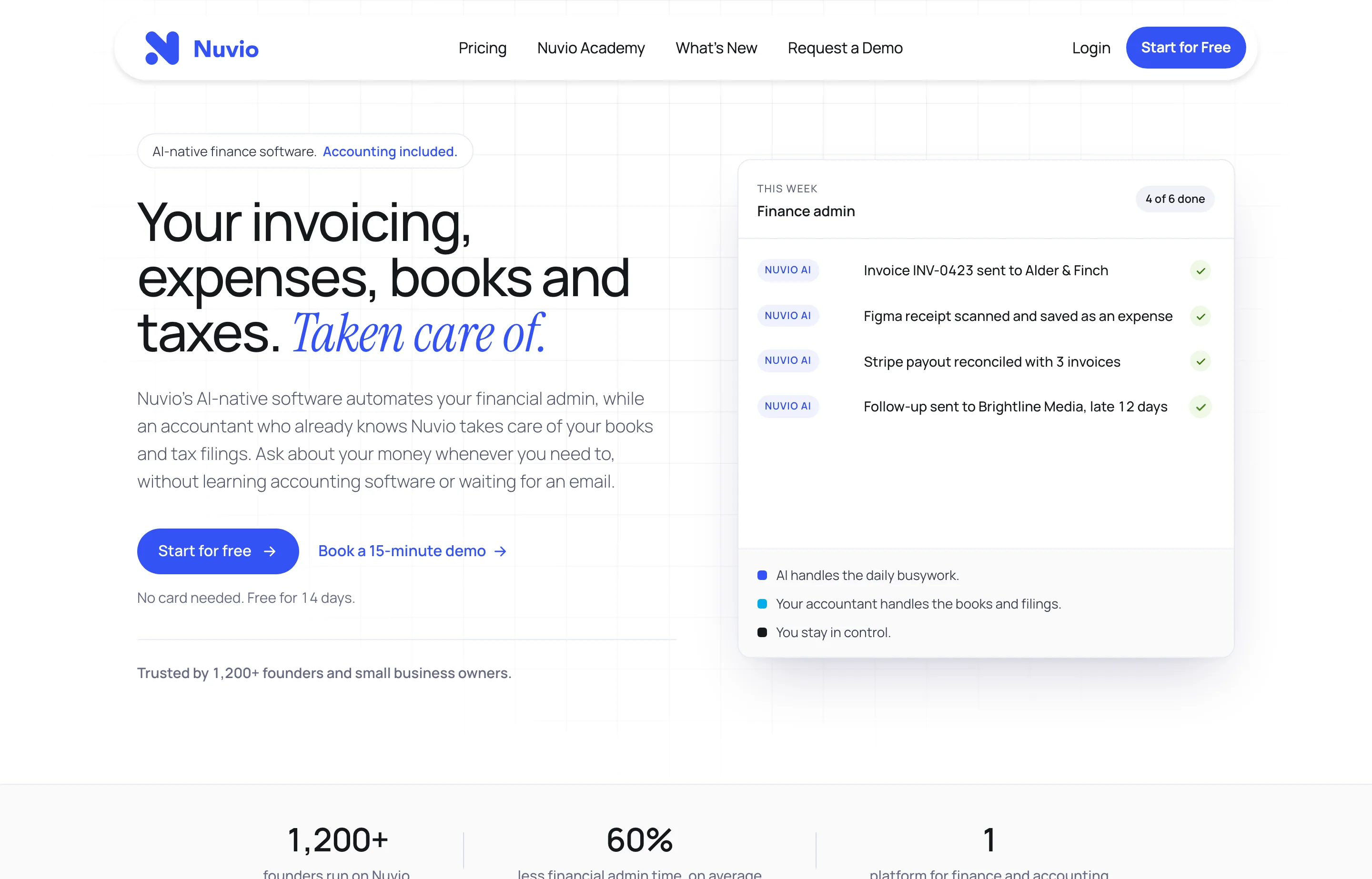Click the checkmark for Figma receipt row
Image resolution: width=1372 pixels, height=879 pixels.
pyautogui.click(x=1200, y=316)
